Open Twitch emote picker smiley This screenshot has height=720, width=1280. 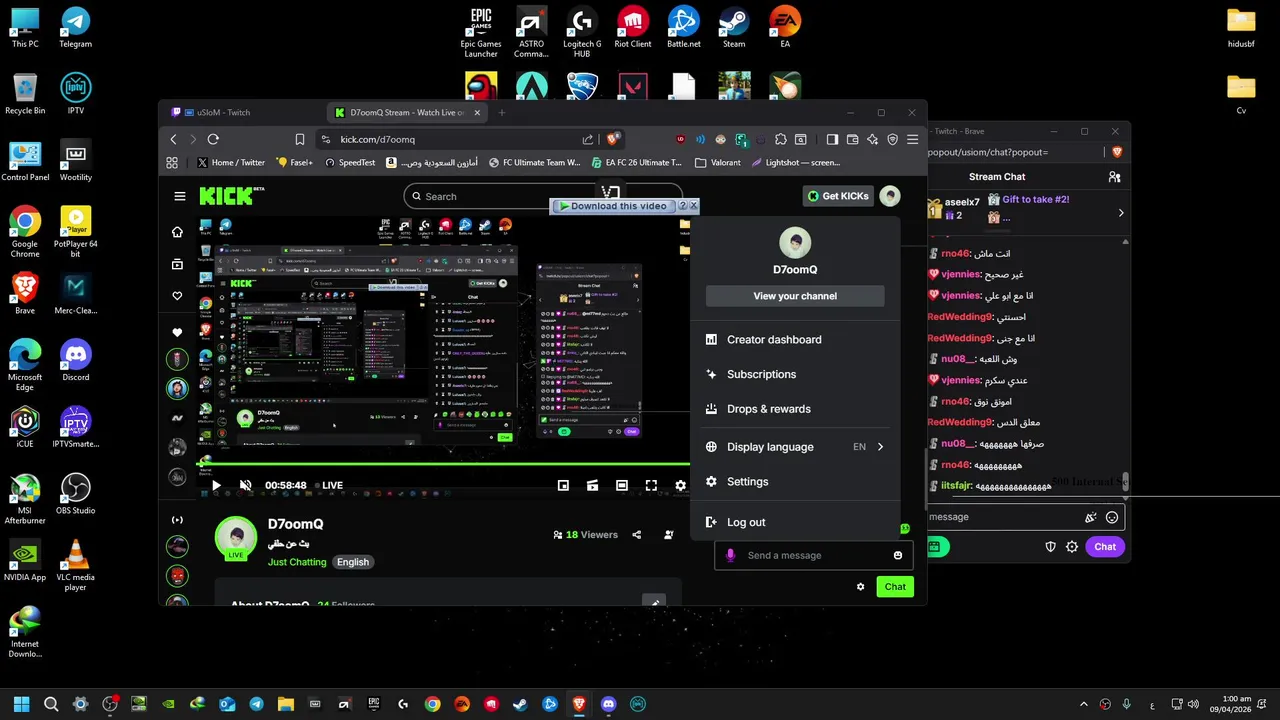click(1111, 517)
